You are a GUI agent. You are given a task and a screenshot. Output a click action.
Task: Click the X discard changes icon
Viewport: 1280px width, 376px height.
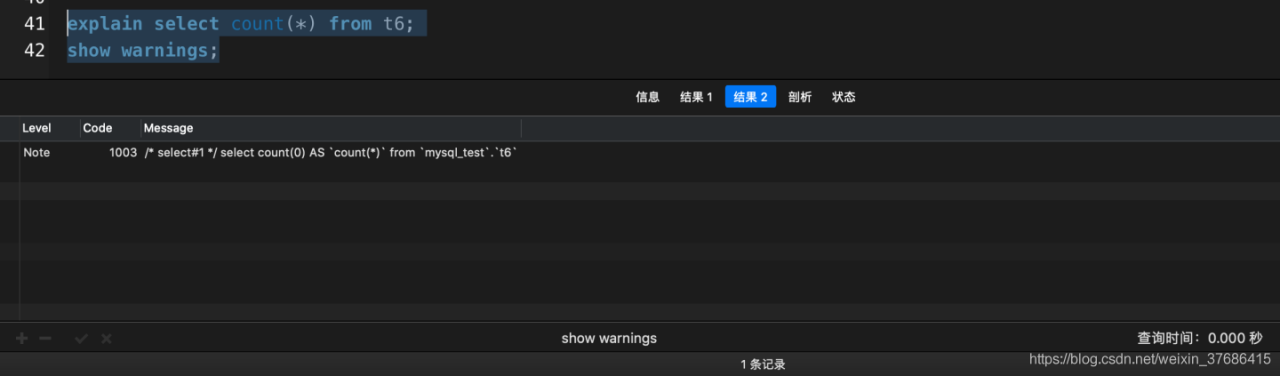pyautogui.click(x=106, y=339)
